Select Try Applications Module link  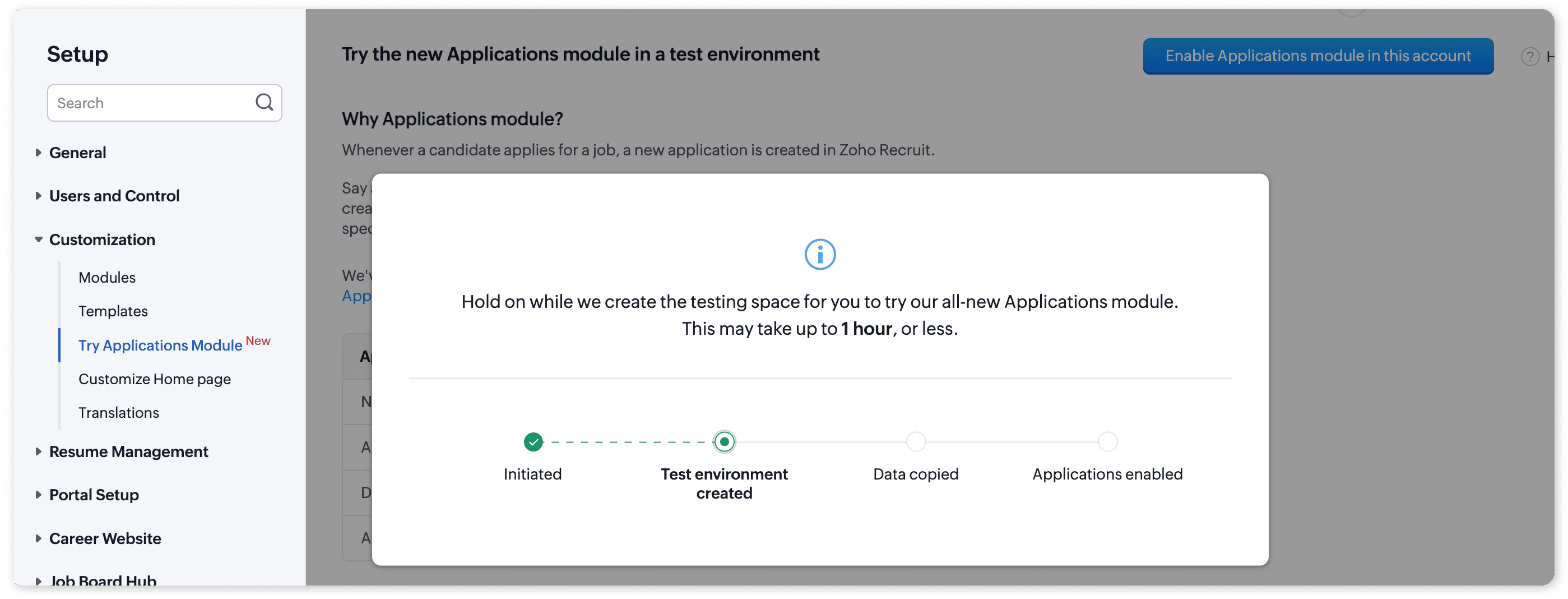[x=160, y=345]
